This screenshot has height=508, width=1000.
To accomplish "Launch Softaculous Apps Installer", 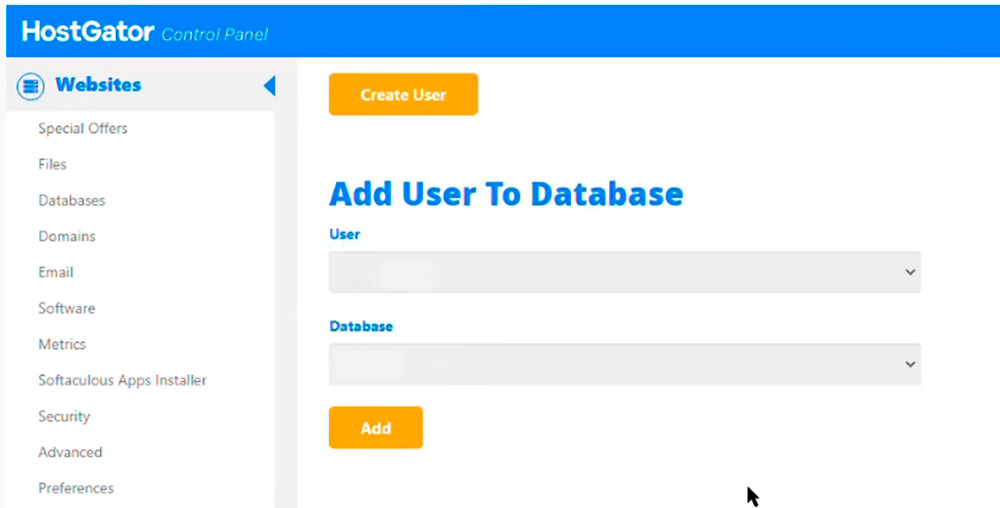I will pos(122,380).
